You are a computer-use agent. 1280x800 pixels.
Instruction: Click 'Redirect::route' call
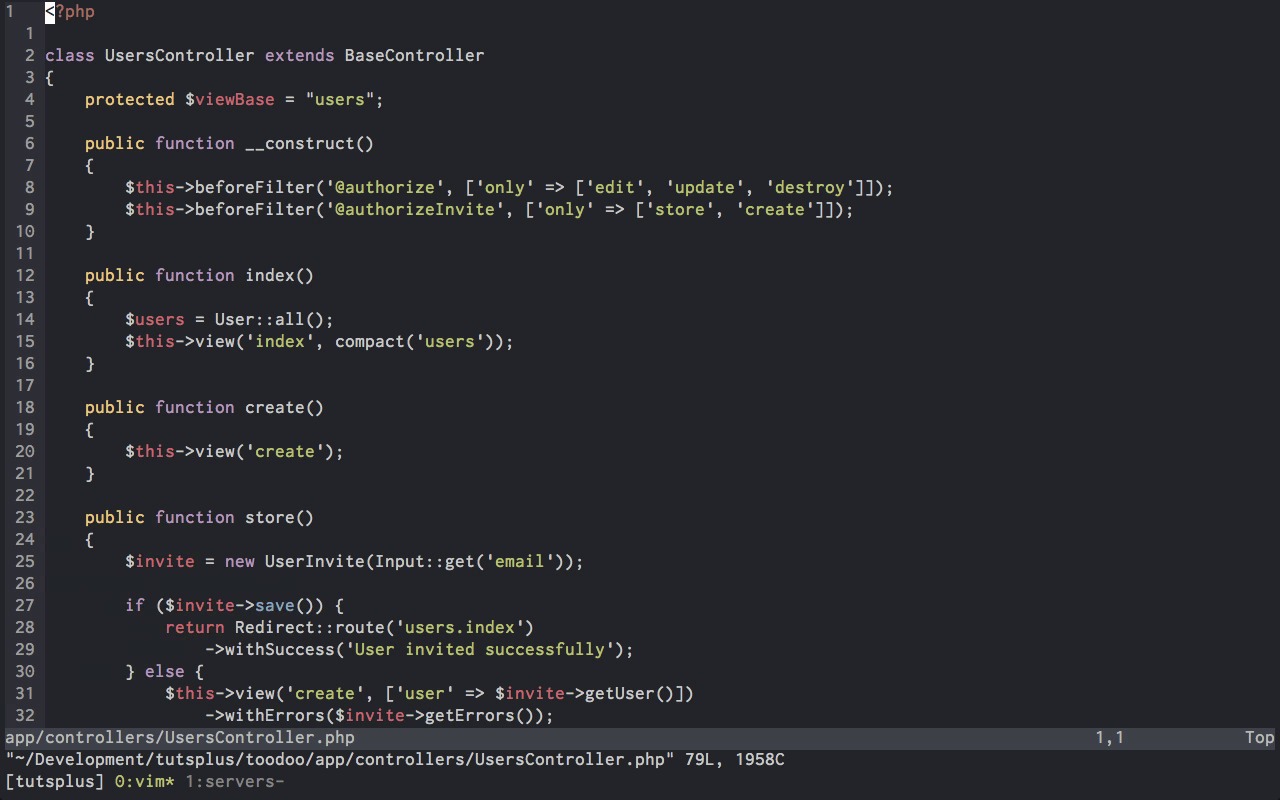click(x=310, y=628)
